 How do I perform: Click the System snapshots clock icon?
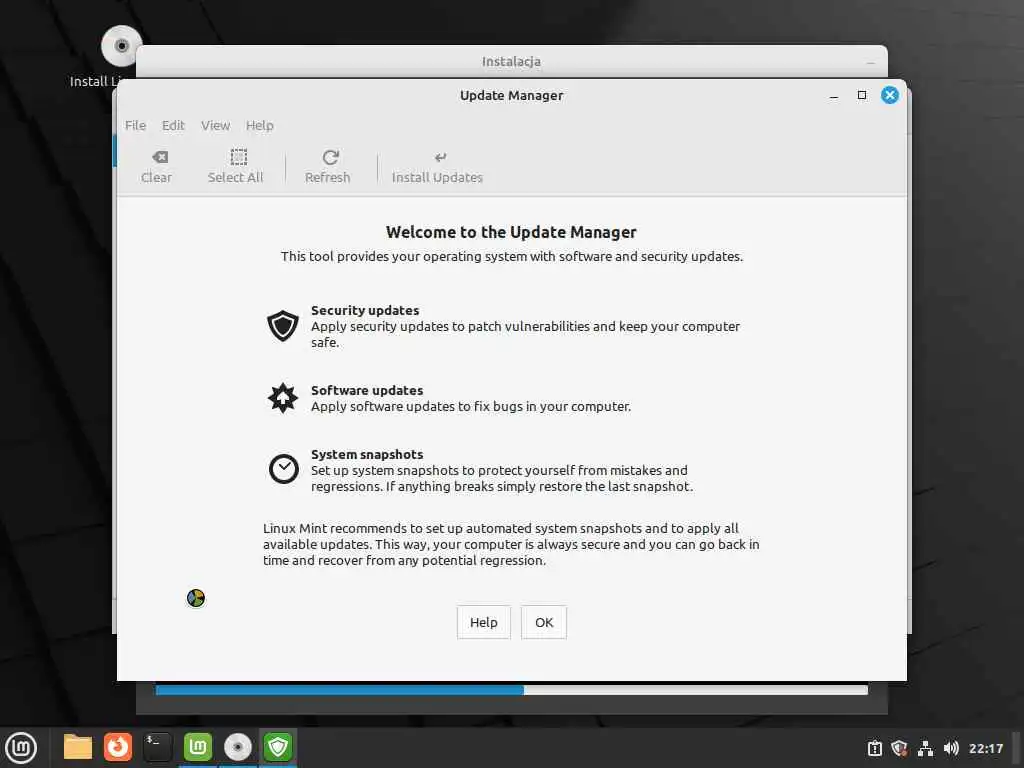(x=283, y=469)
